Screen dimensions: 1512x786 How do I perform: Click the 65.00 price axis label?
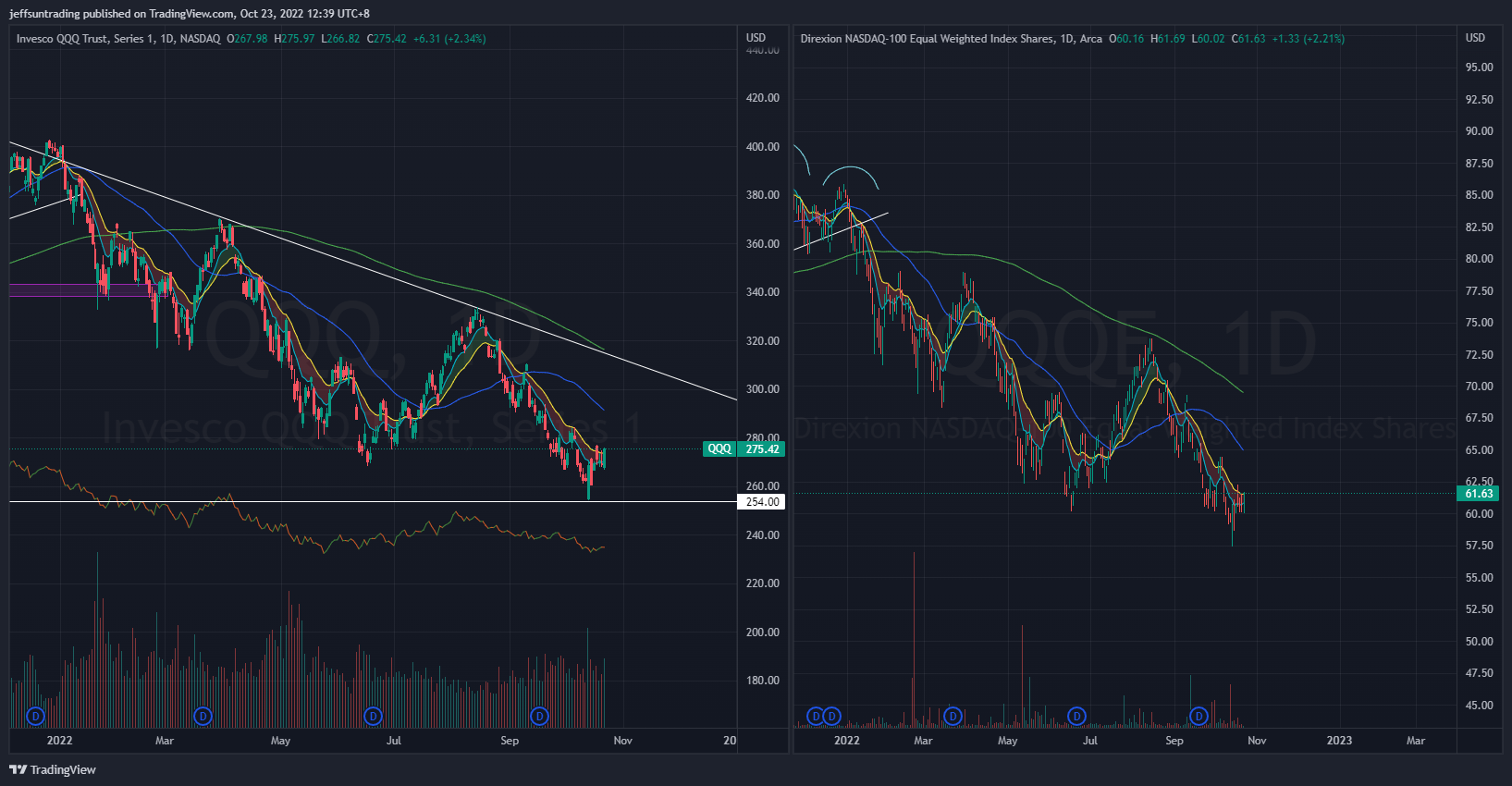(x=1480, y=450)
